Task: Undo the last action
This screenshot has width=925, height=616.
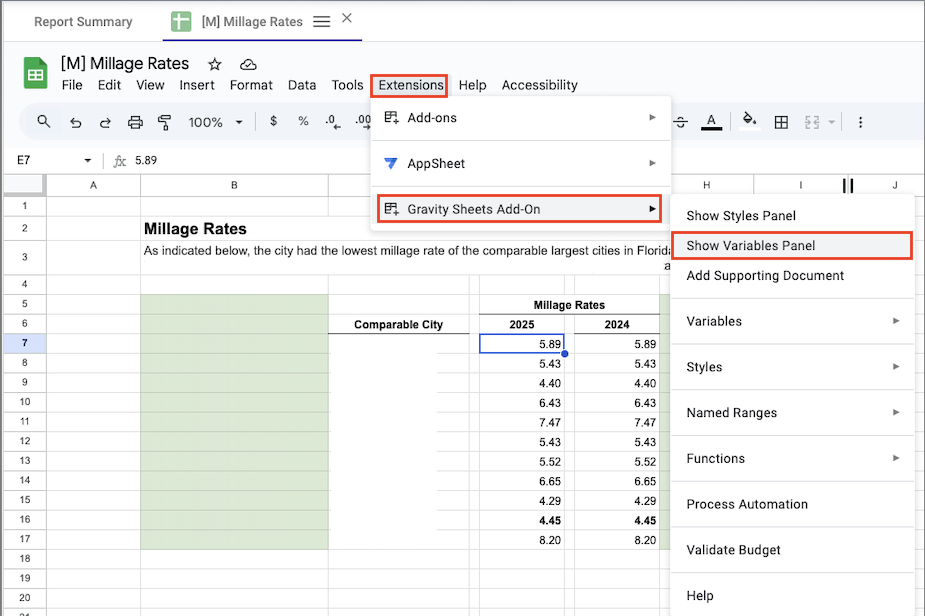Action: tap(76, 122)
